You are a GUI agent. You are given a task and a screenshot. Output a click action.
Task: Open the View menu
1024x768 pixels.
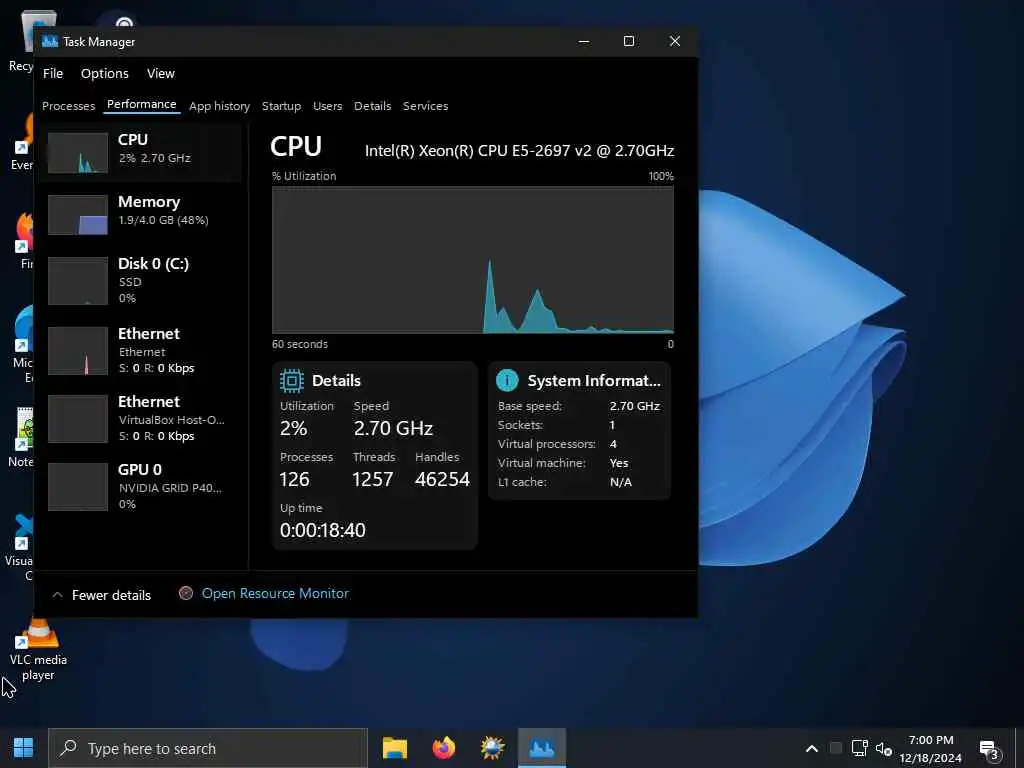[161, 74]
